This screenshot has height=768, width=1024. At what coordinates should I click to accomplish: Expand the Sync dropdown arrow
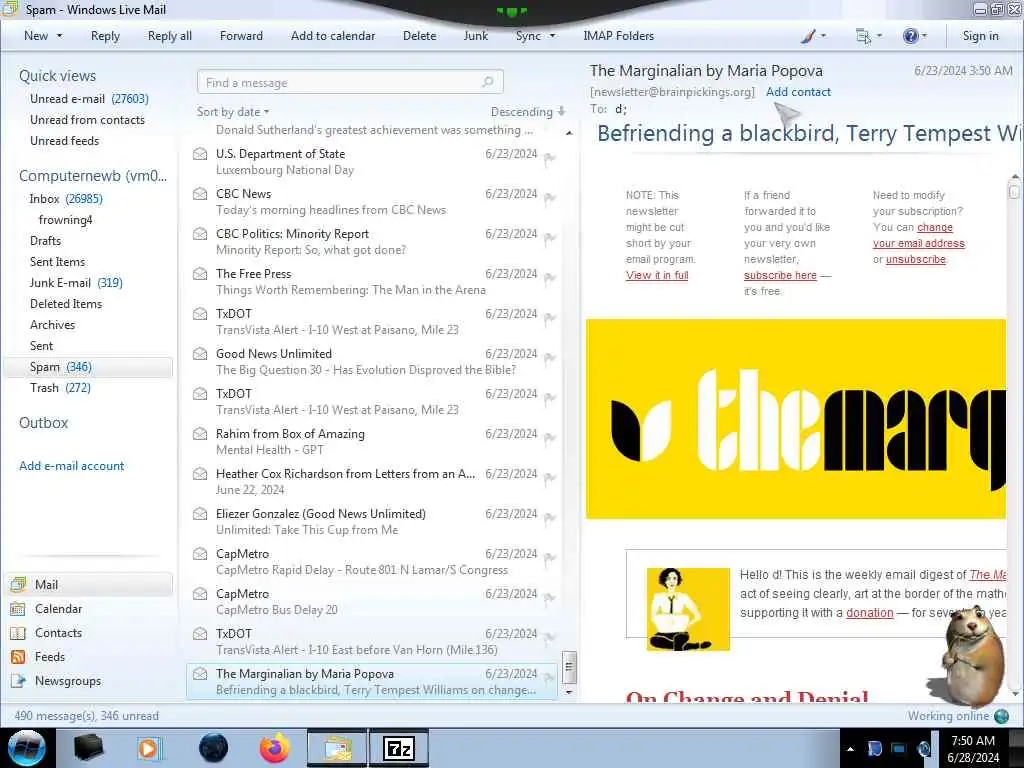coord(552,36)
